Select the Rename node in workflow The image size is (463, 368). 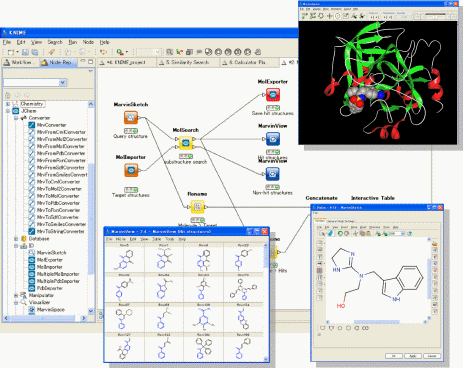197,207
